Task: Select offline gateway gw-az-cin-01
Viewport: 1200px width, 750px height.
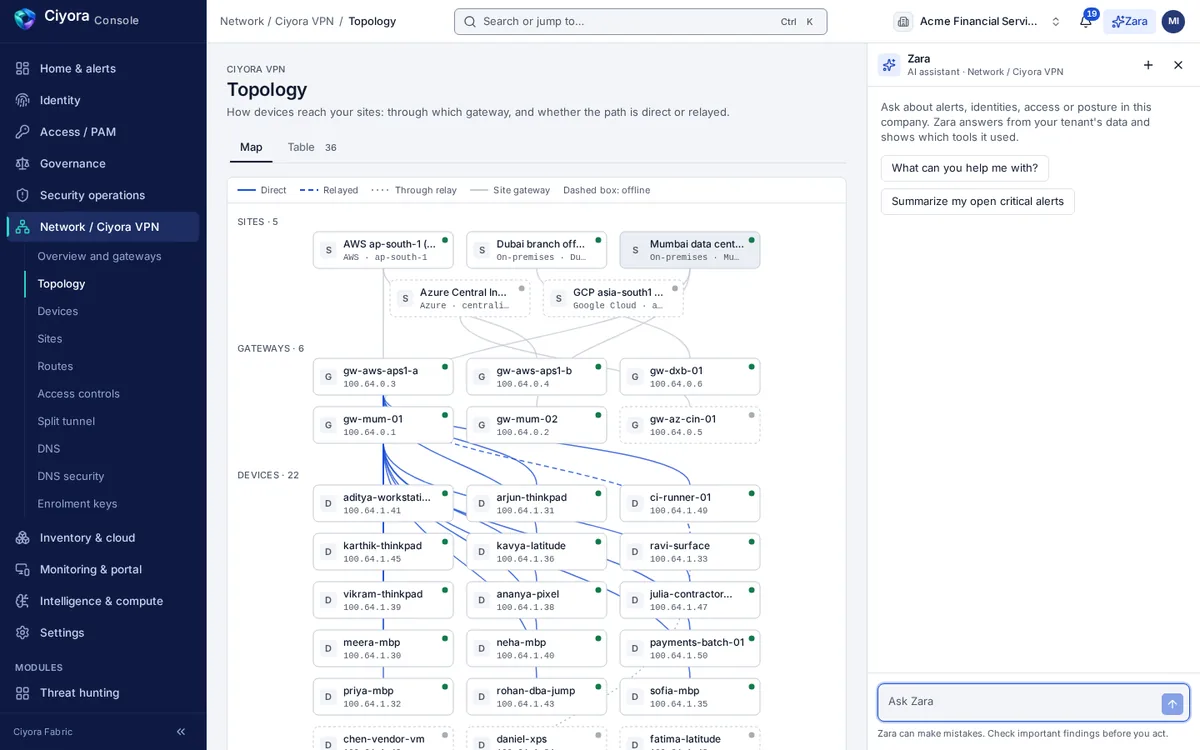Action: point(690,425)
